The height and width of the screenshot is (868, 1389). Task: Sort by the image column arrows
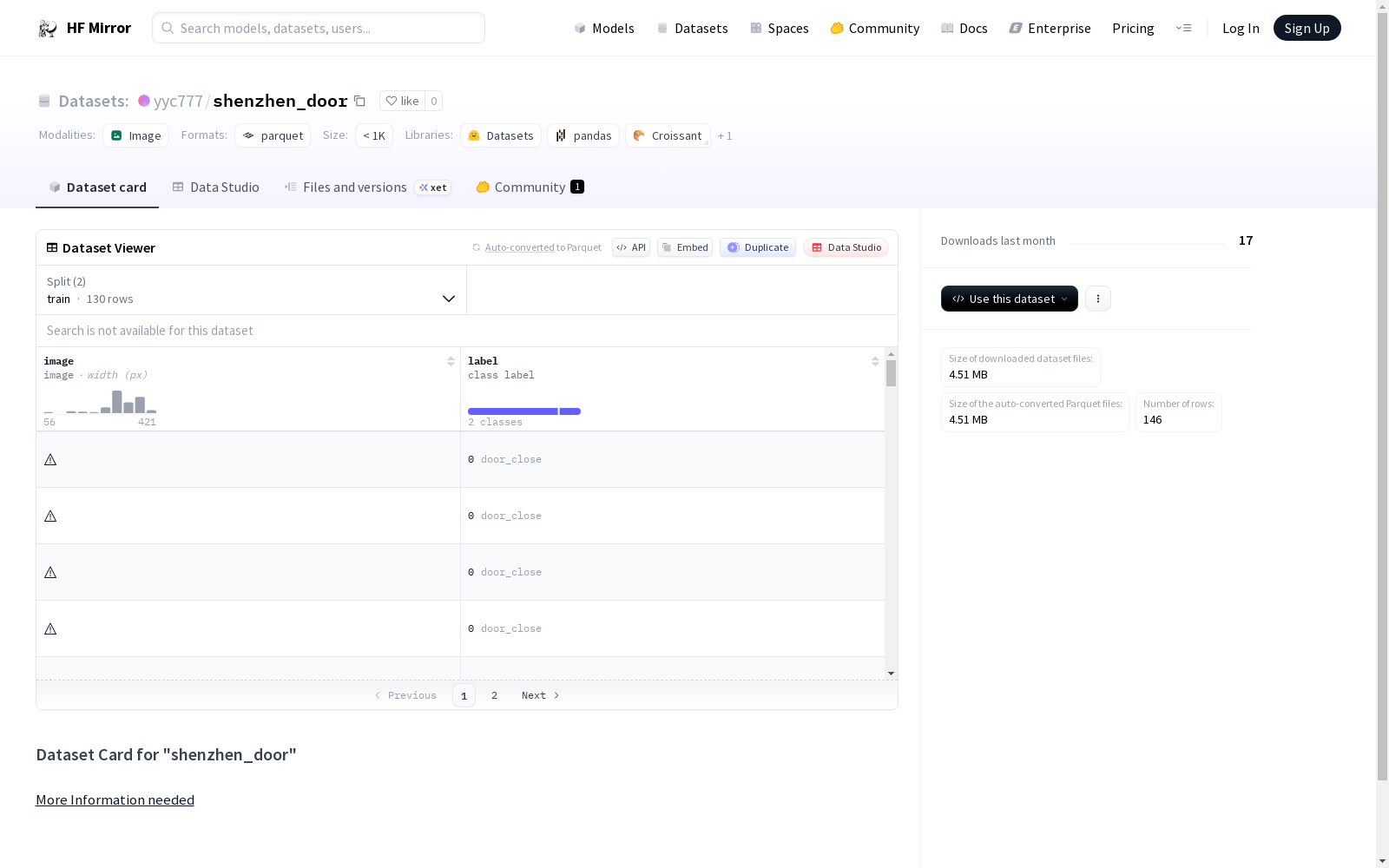coord(451,361)
